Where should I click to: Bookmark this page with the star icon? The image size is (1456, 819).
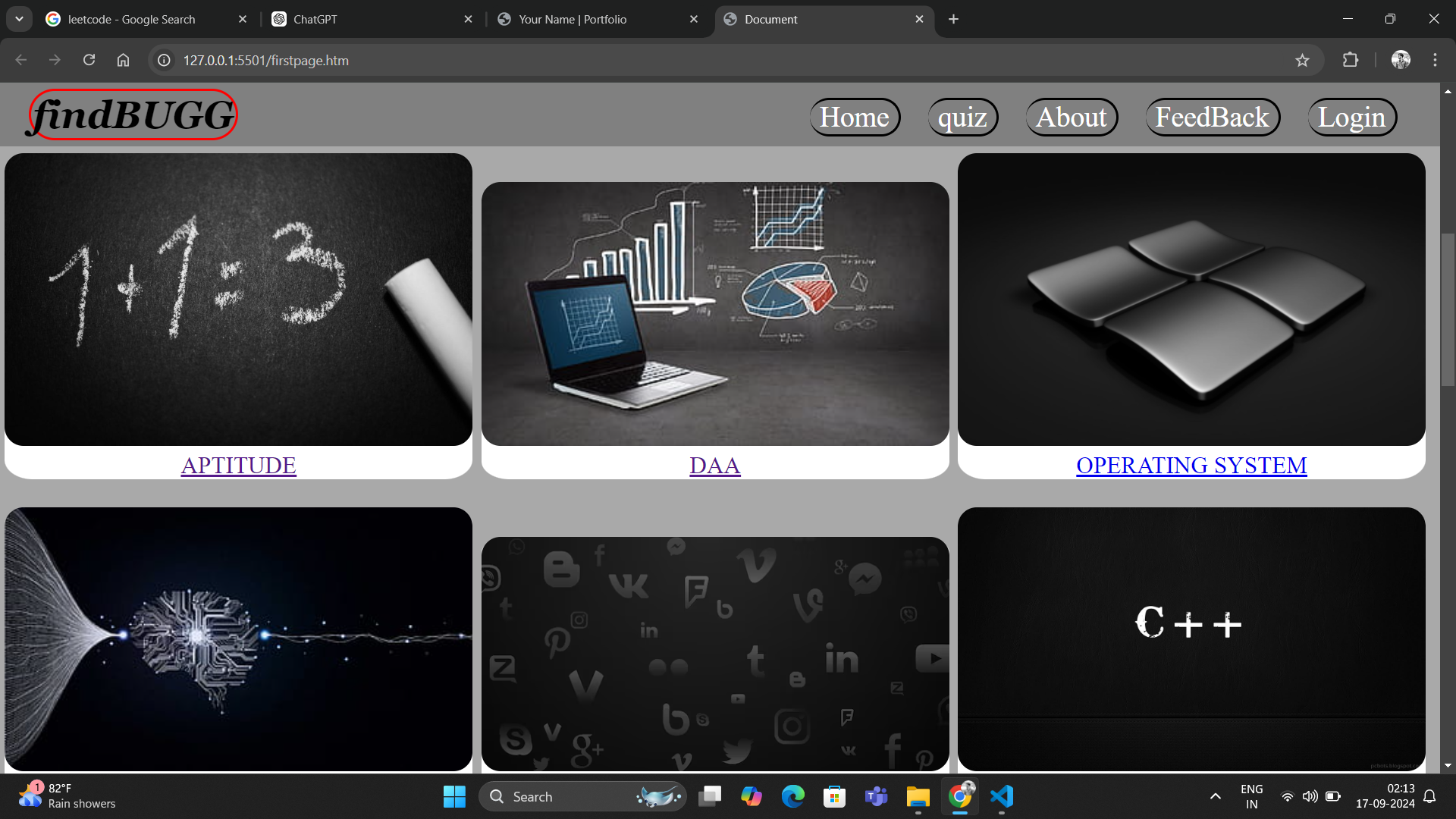(x=1302, y=60)
